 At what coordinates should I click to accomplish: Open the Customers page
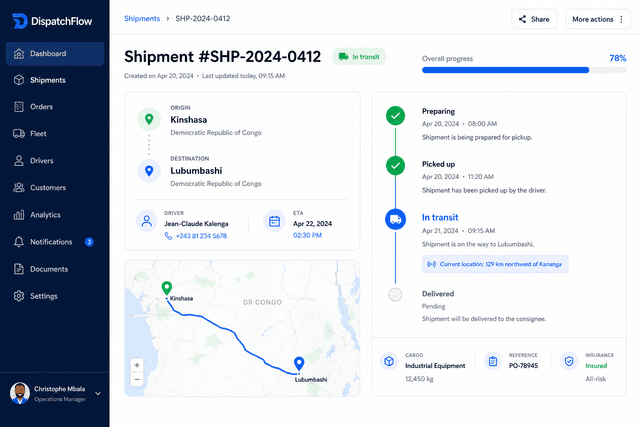click(55, 188)
